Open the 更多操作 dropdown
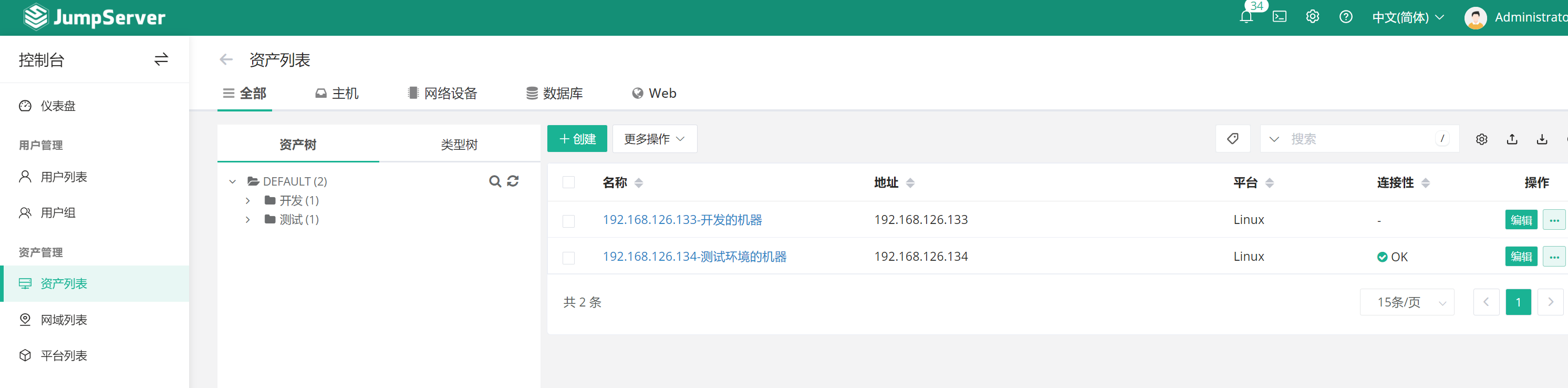The image size is (1568, 388). point(655,139)
